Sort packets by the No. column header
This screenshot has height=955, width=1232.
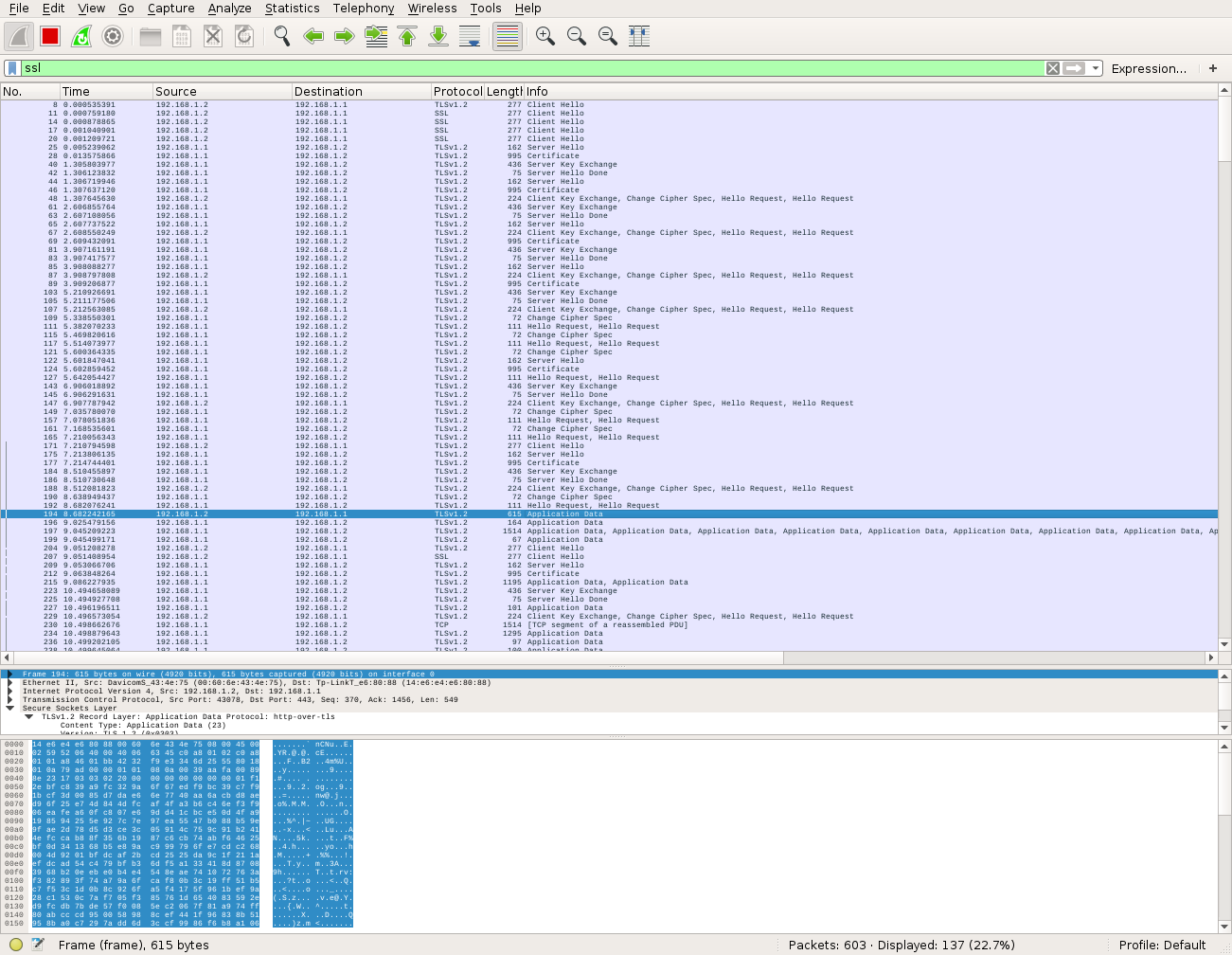click(29, 91)
